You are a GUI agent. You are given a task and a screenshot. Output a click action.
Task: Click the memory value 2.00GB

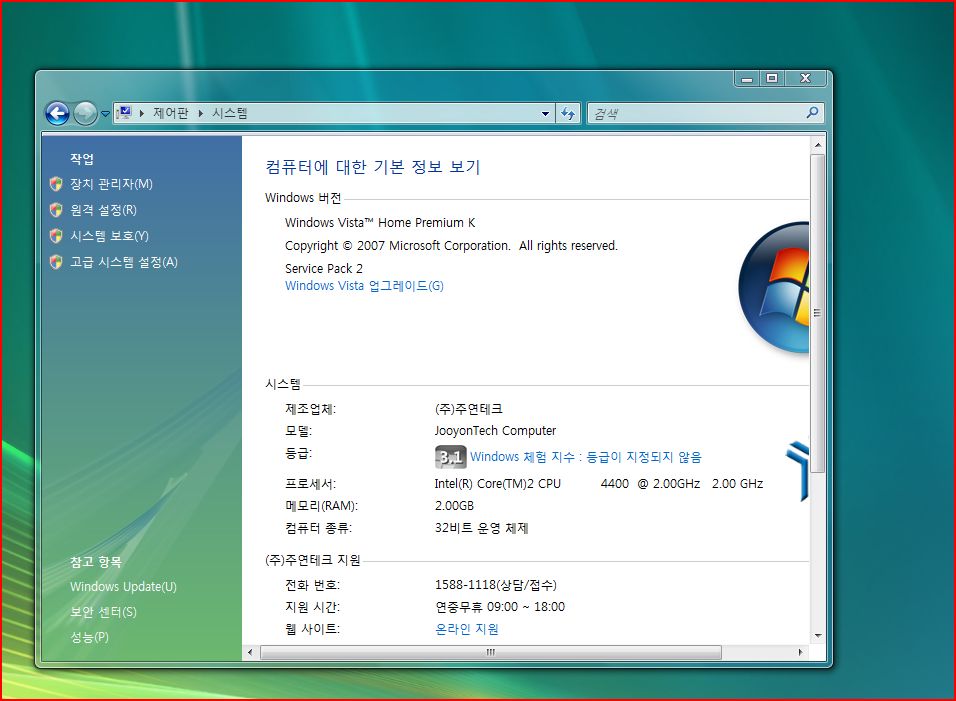[454, 506]
